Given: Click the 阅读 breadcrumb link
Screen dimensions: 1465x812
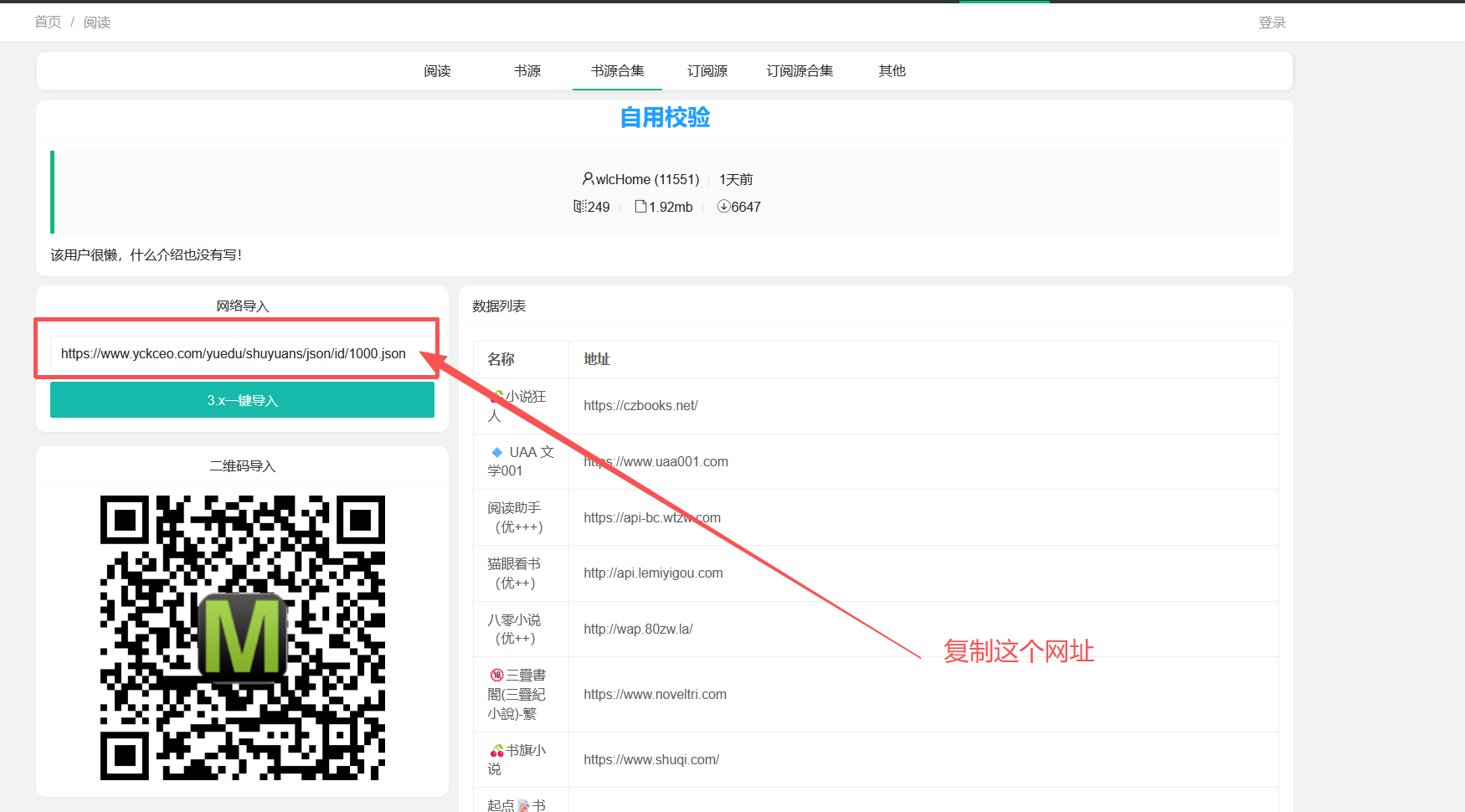Looking at the screenshot, I should coord(97,23).
